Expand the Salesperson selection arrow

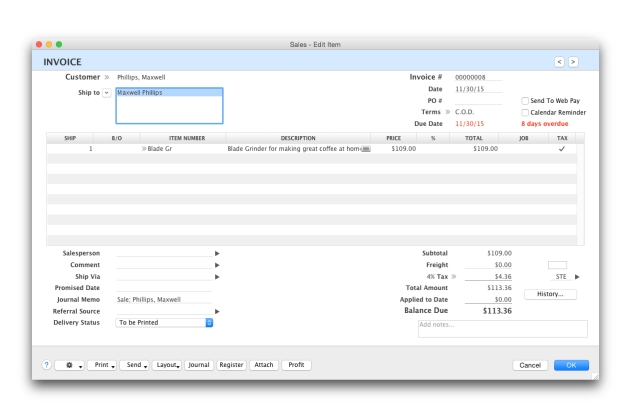coord(217,253)
